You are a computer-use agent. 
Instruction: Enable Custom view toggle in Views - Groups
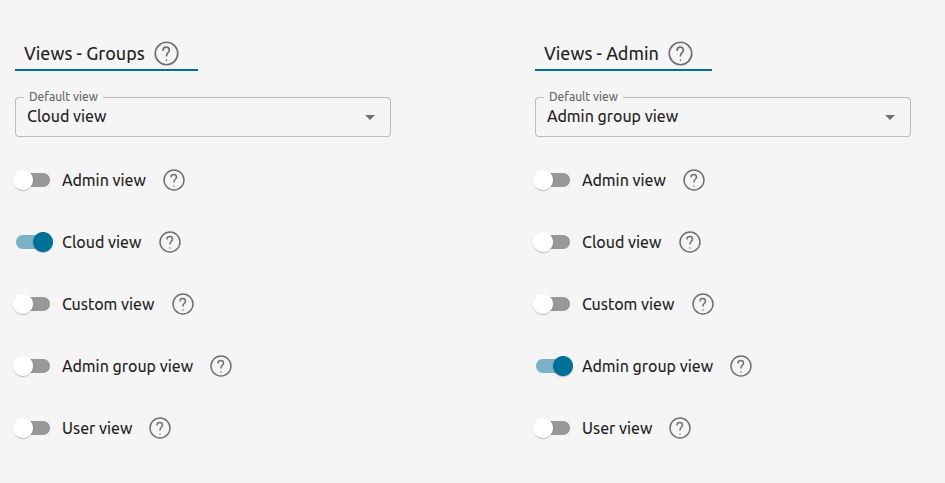tap(33, 304)
